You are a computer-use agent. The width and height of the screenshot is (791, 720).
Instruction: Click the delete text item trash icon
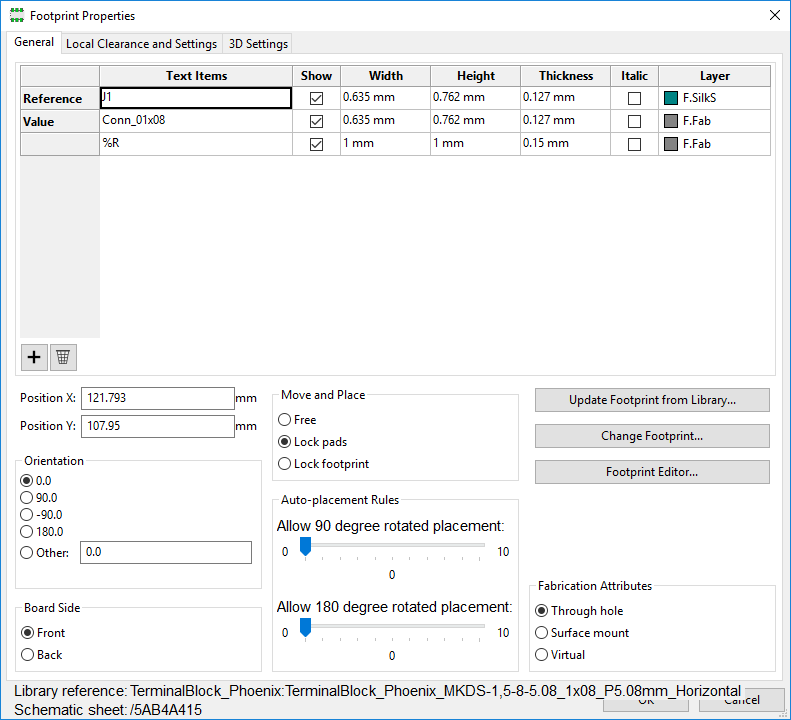click(x=63, y=357)
